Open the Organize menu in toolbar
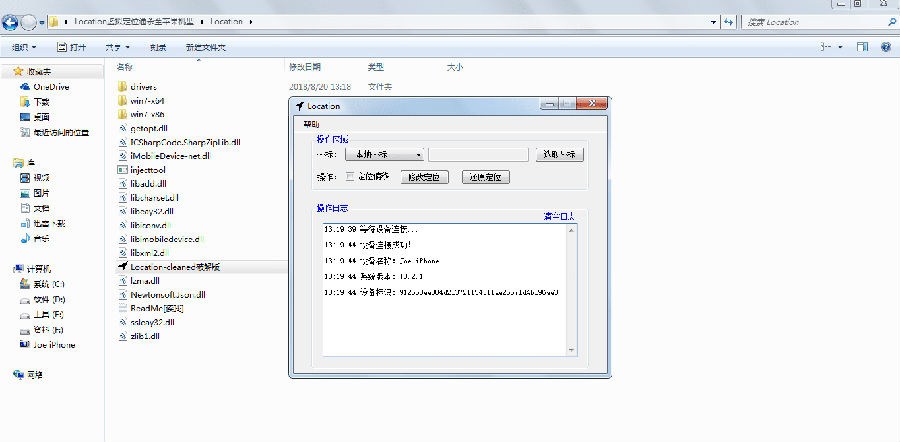 tap(24, 47)
